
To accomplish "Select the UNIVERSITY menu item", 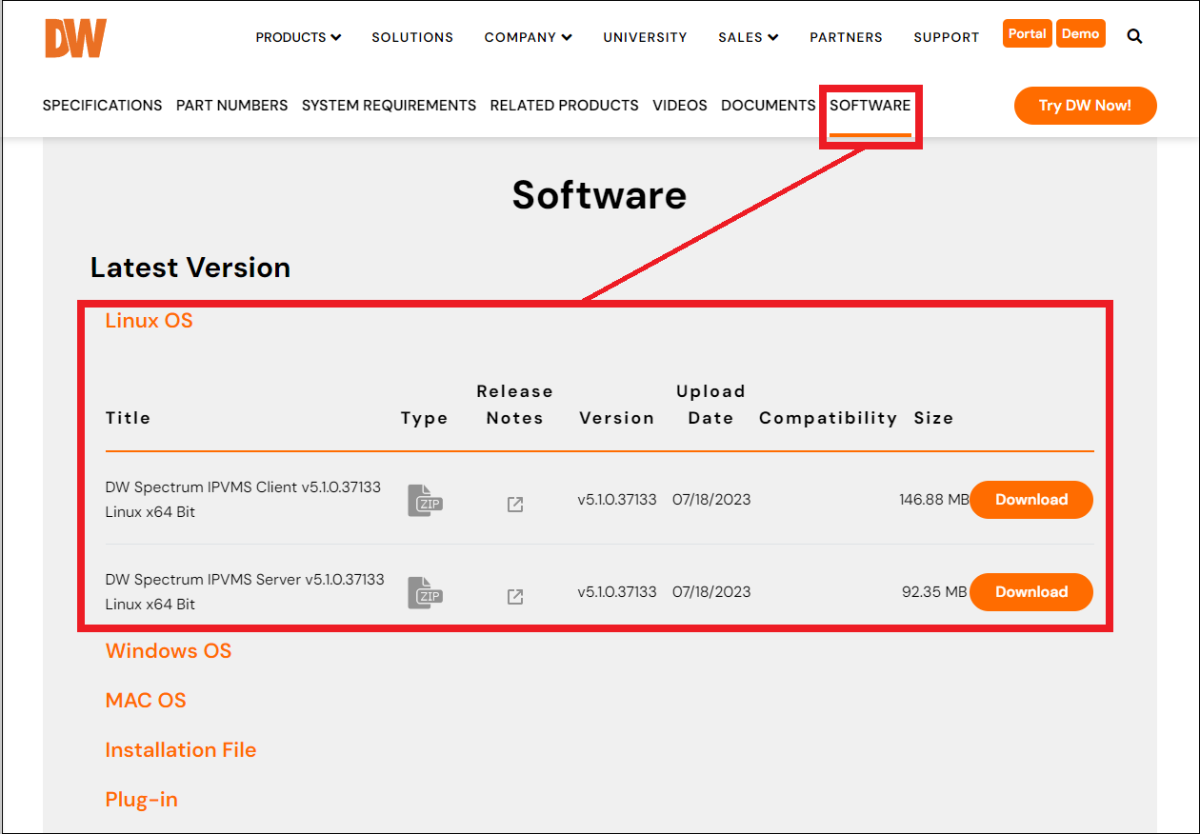I will pos(645,37).
